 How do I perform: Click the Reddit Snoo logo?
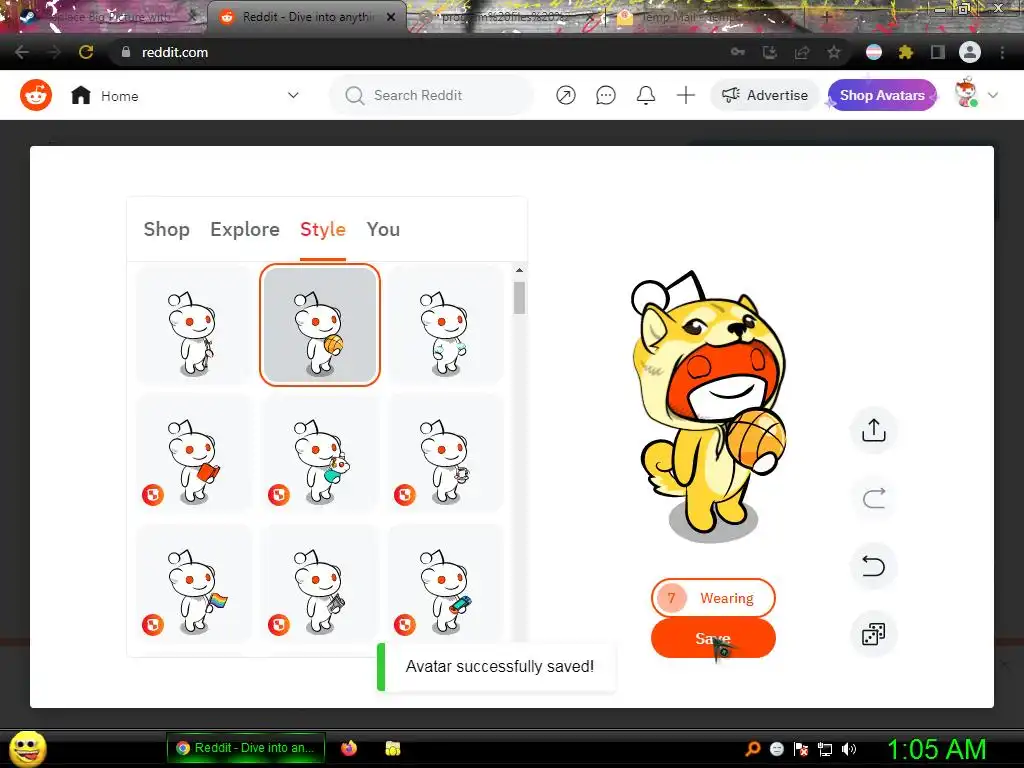tap(36, 95)
